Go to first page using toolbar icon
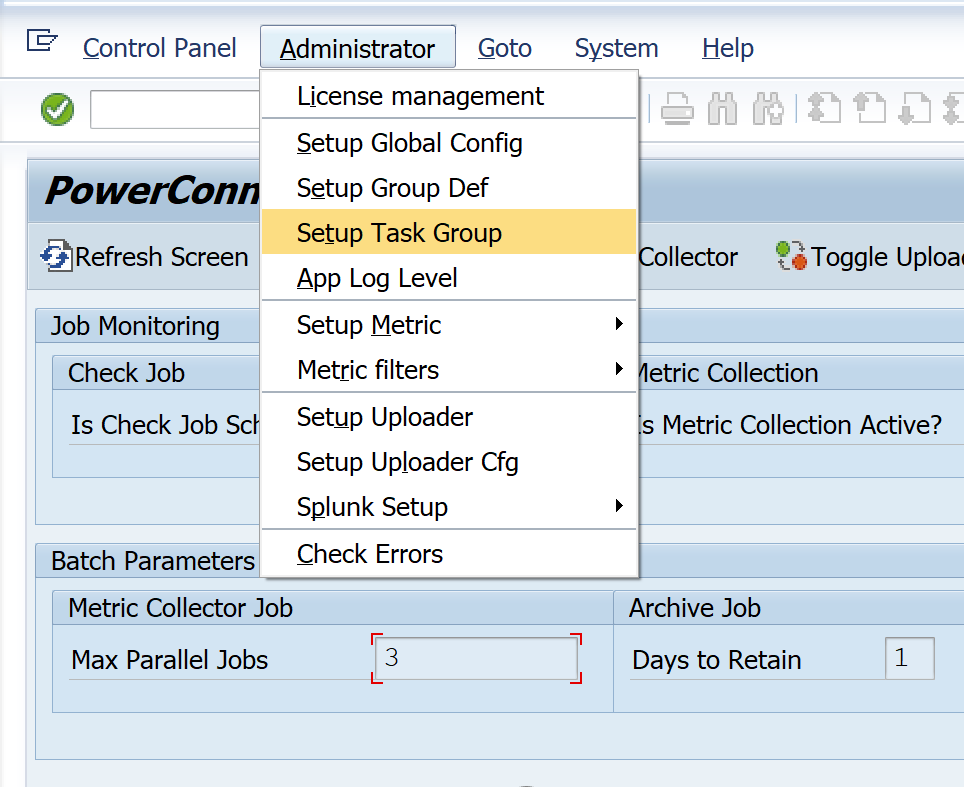Viewport: 964px width, 787px height. [824, 109]
